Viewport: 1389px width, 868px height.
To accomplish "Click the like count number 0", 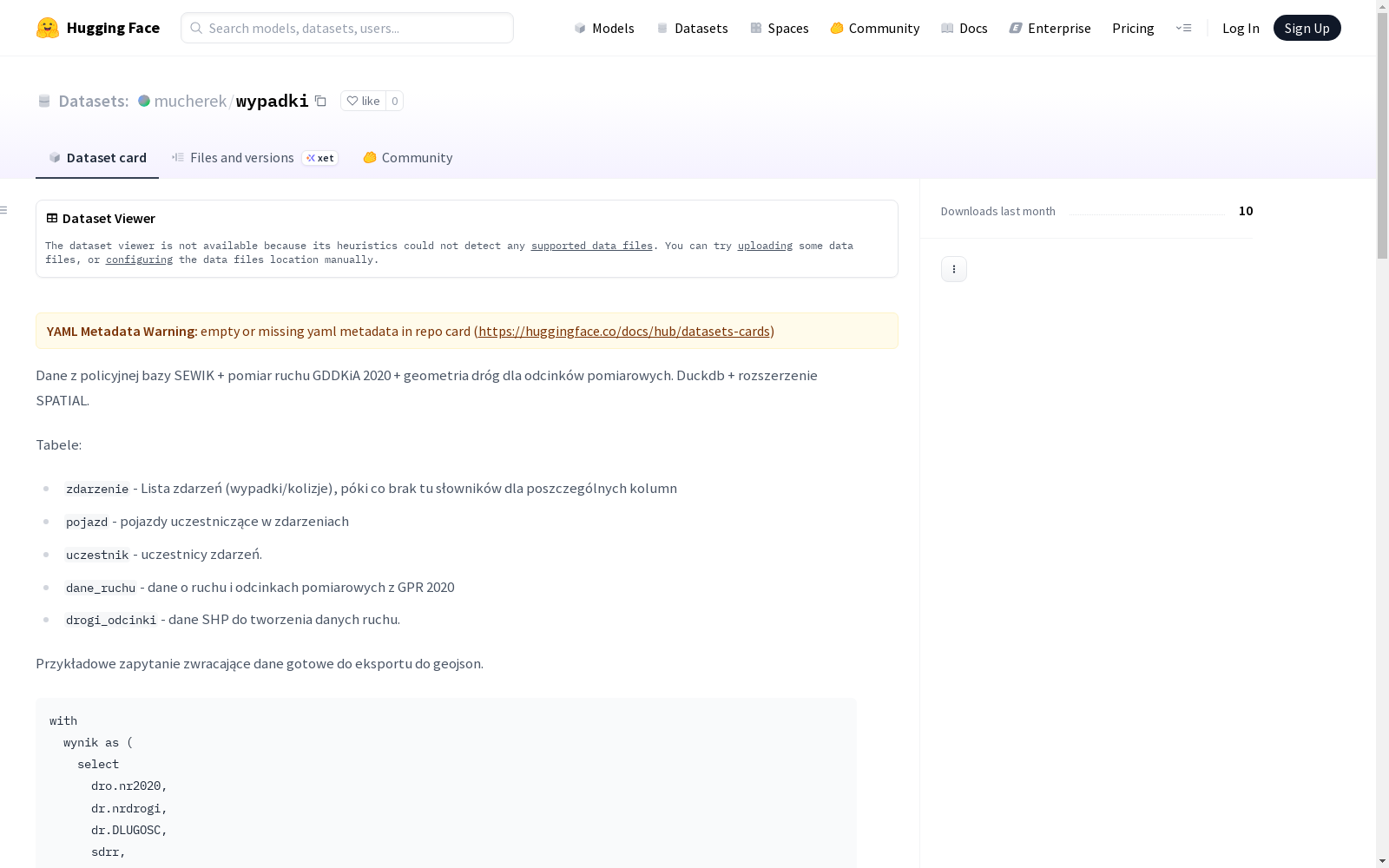I will (x=395, y=101).
